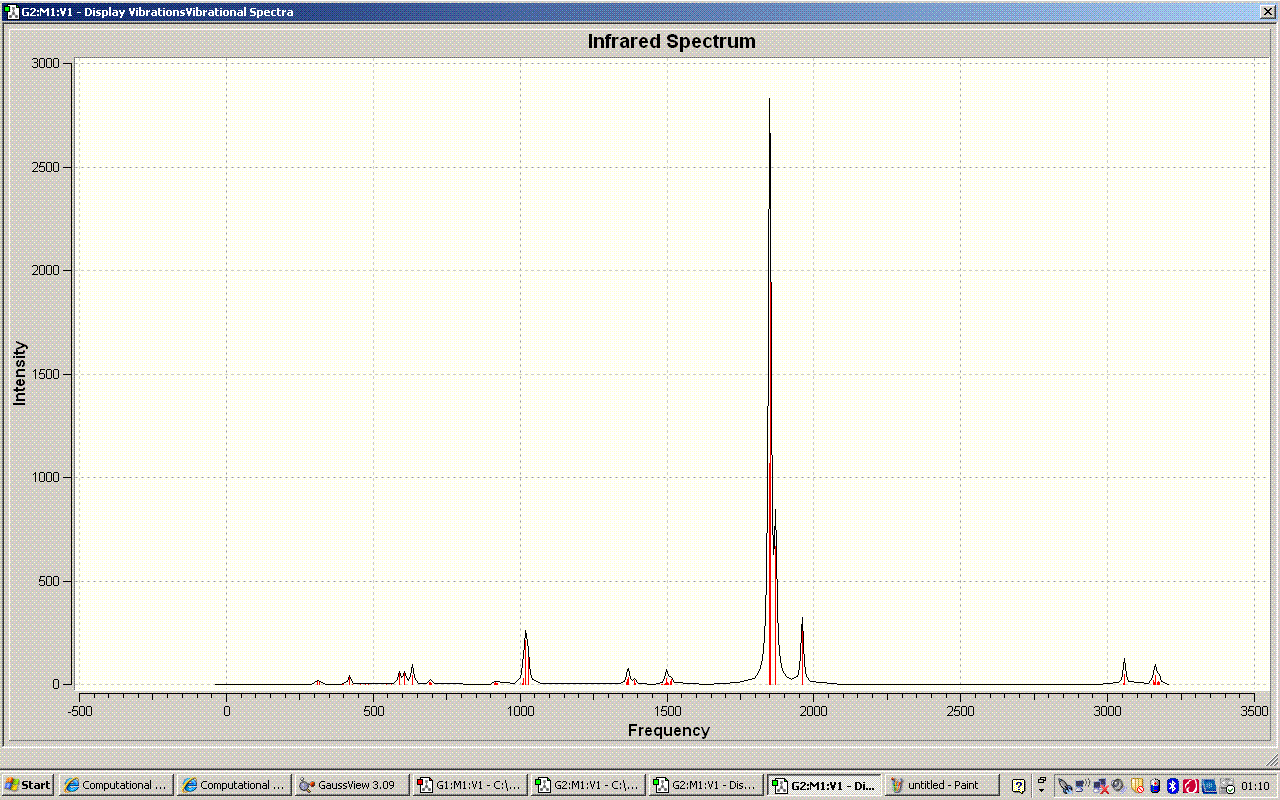Click the 2500 intensity axis tick label

point(46,167)
